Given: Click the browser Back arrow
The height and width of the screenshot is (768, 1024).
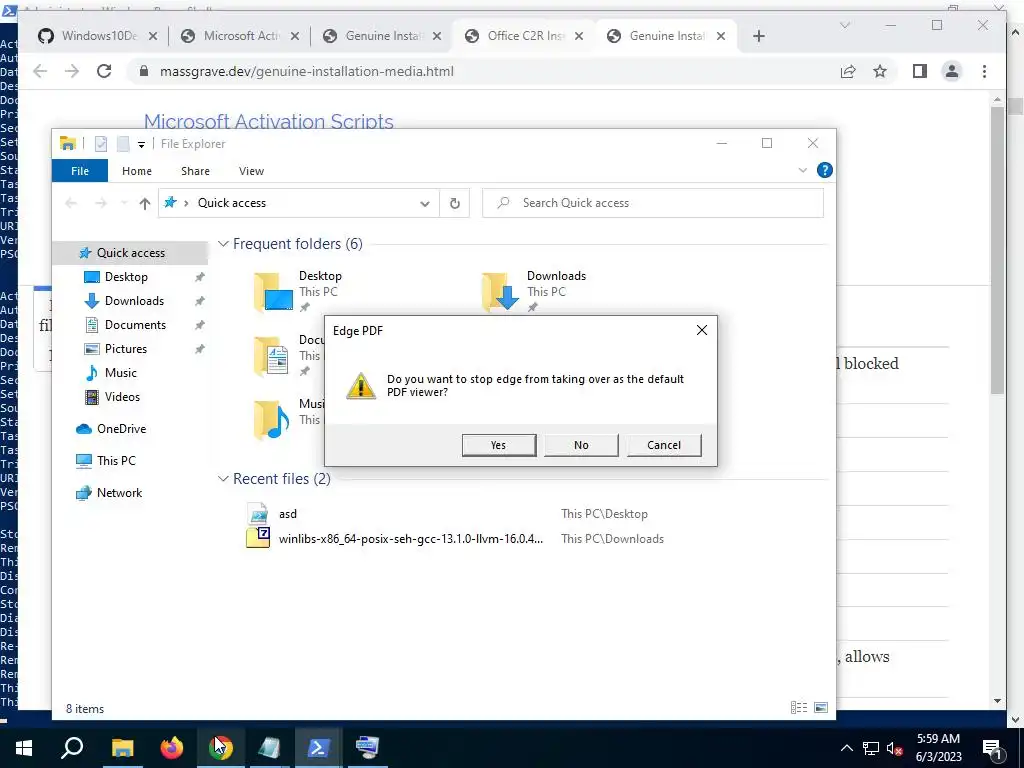Looking at the screenshot, I should (40, 71).
